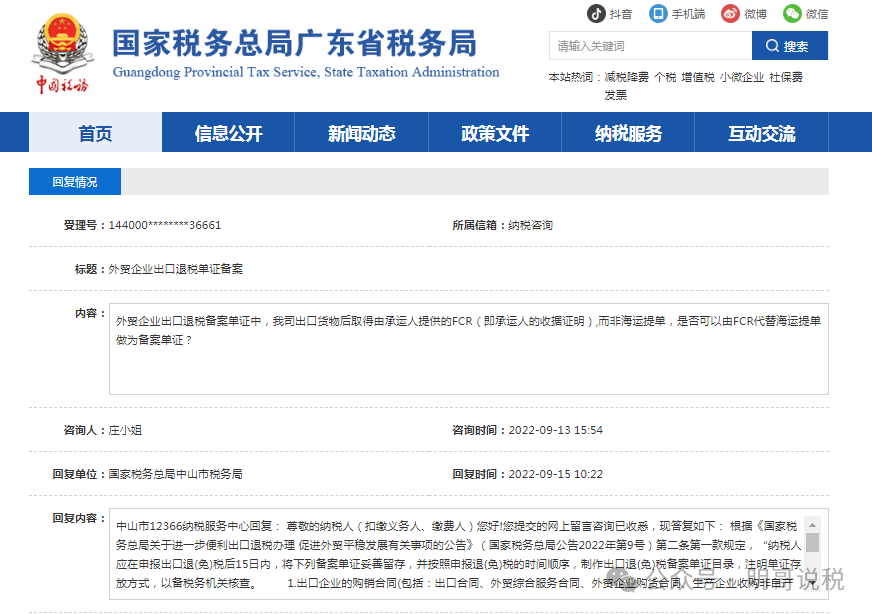The width and height of the screenshot is (872, 614).
Task: Select the 首页 navigation tab
Action: click(95, 134)
